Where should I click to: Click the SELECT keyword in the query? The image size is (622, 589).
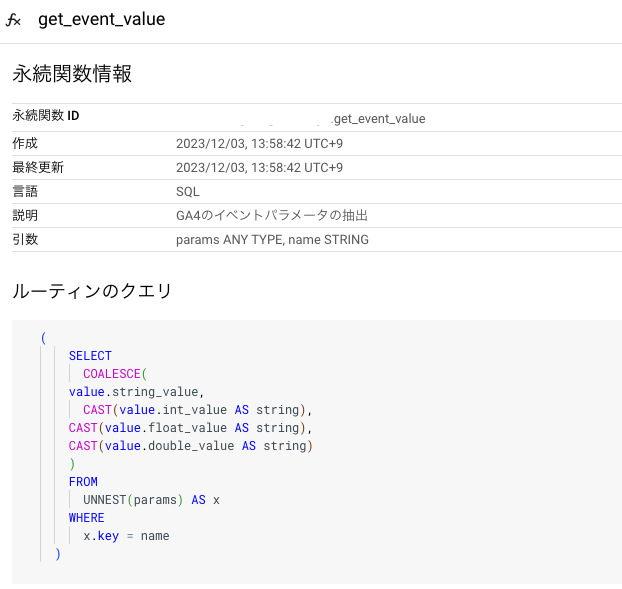pos(90,356)
